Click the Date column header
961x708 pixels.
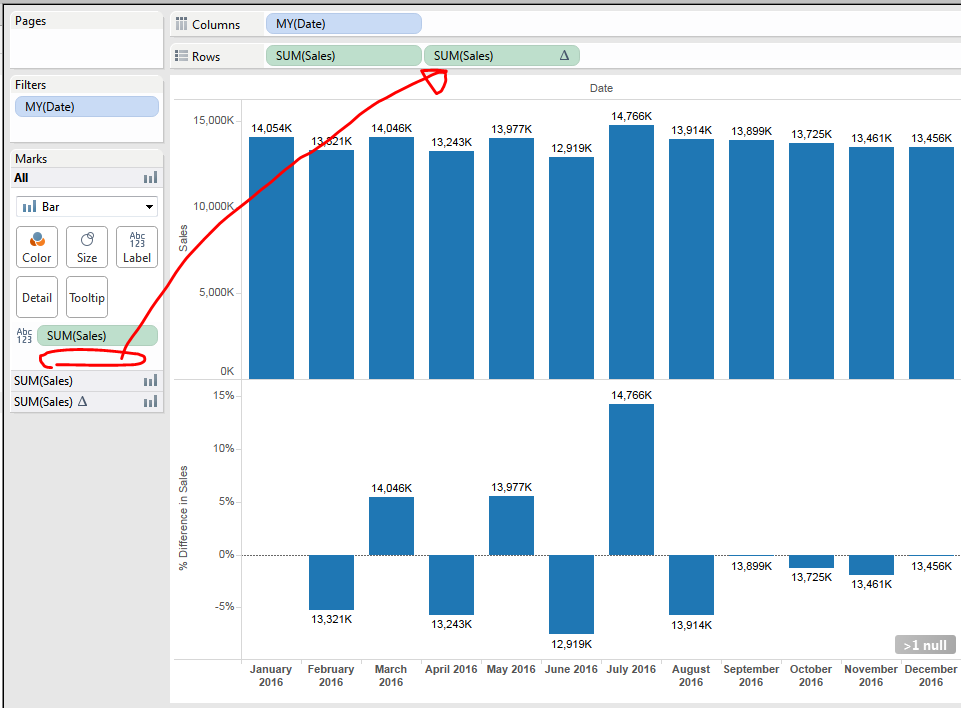601,88
